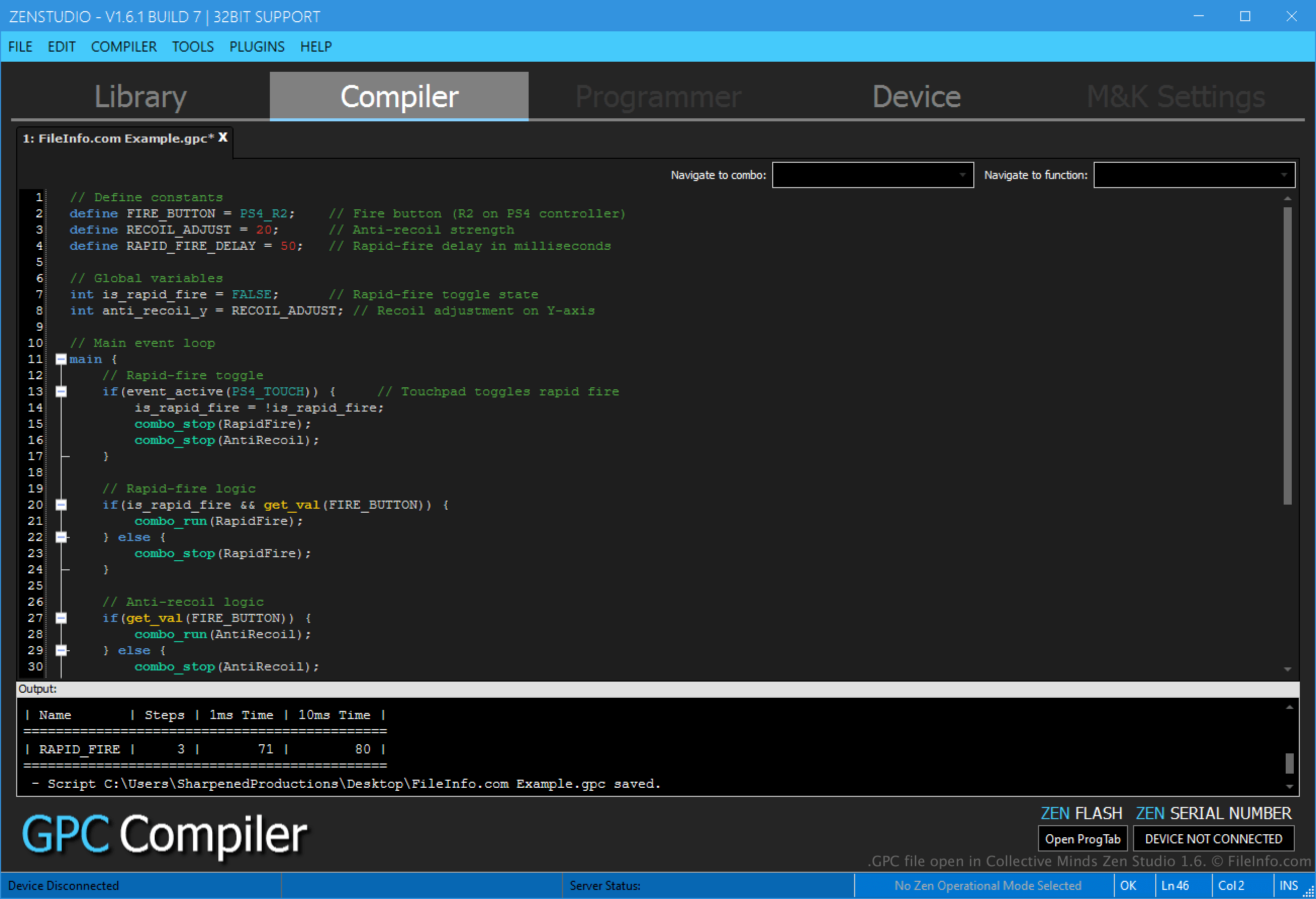Click line number 1 in the gutter
This screenshot has height=899, width=1316.
[x=39, y=197]
